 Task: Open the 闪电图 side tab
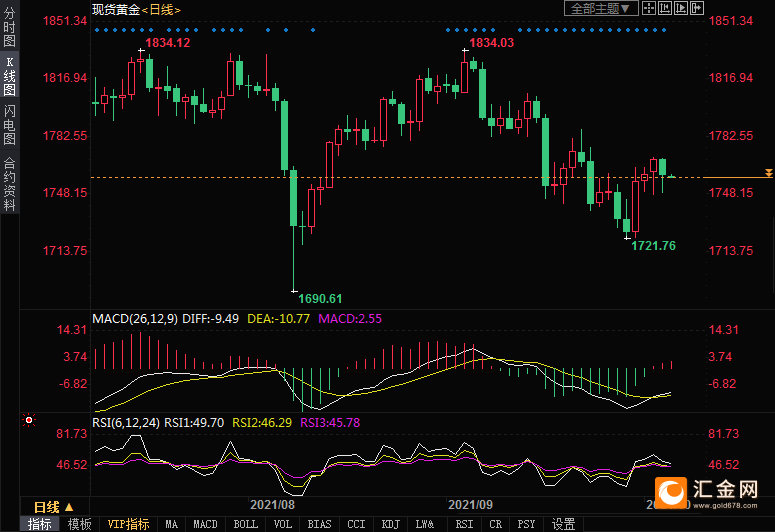[x=9, y=124]
